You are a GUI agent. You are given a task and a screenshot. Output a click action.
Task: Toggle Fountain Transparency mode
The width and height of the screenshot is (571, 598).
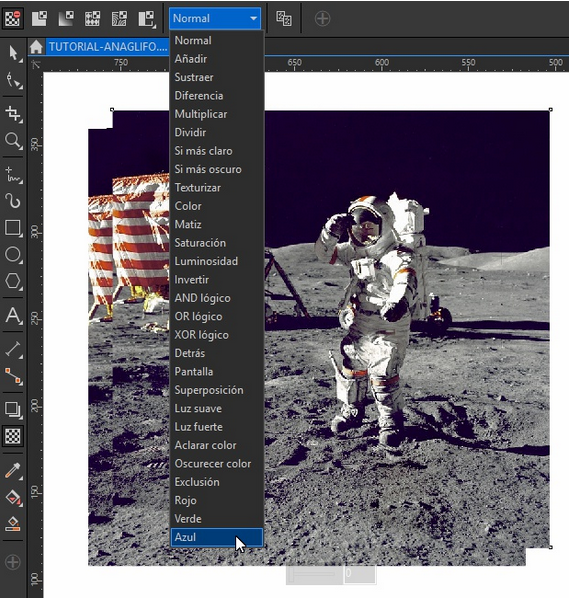pyautogui.click(x=66, y=18)
